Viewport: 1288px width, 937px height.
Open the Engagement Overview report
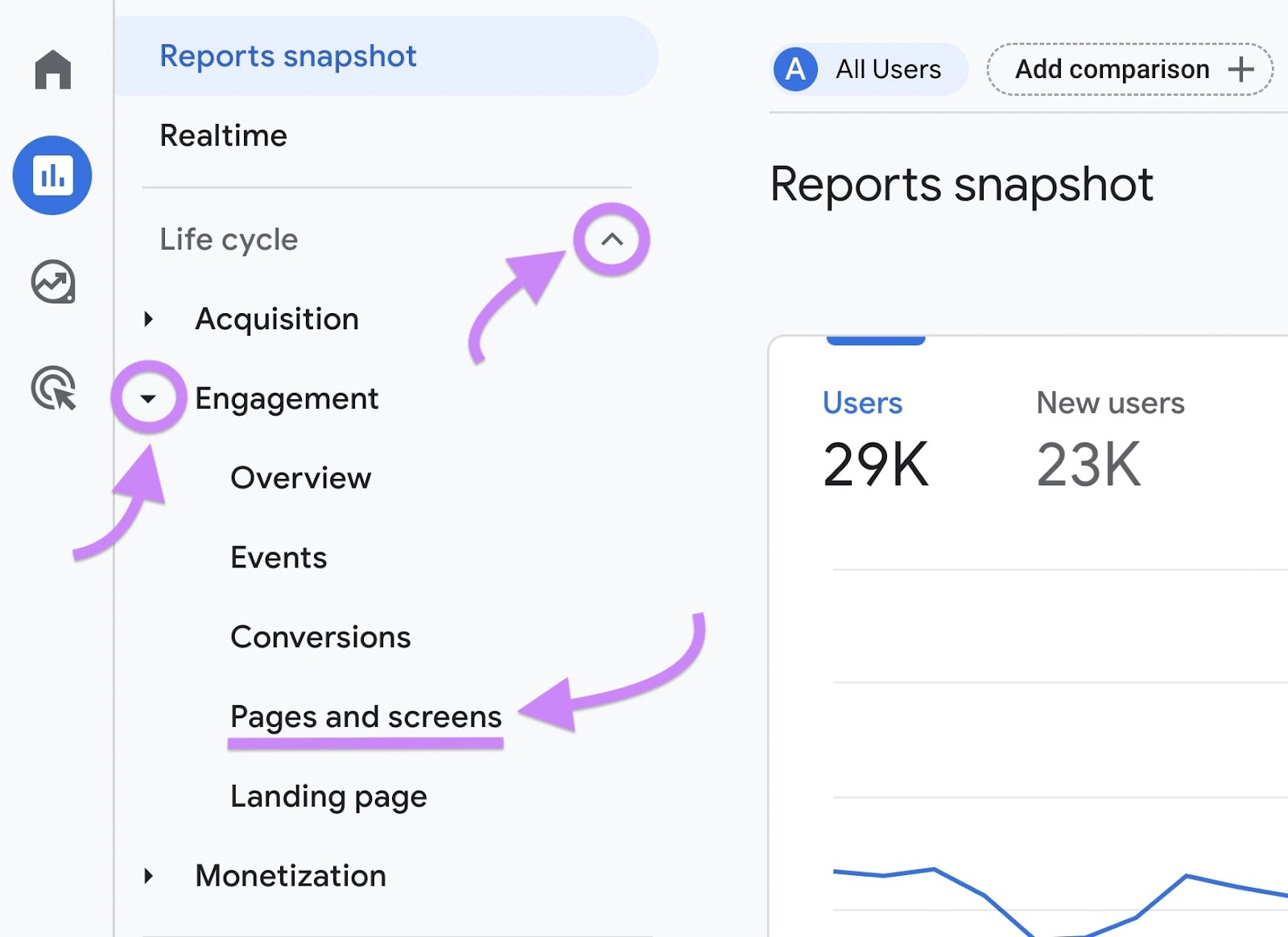point(300,477)
